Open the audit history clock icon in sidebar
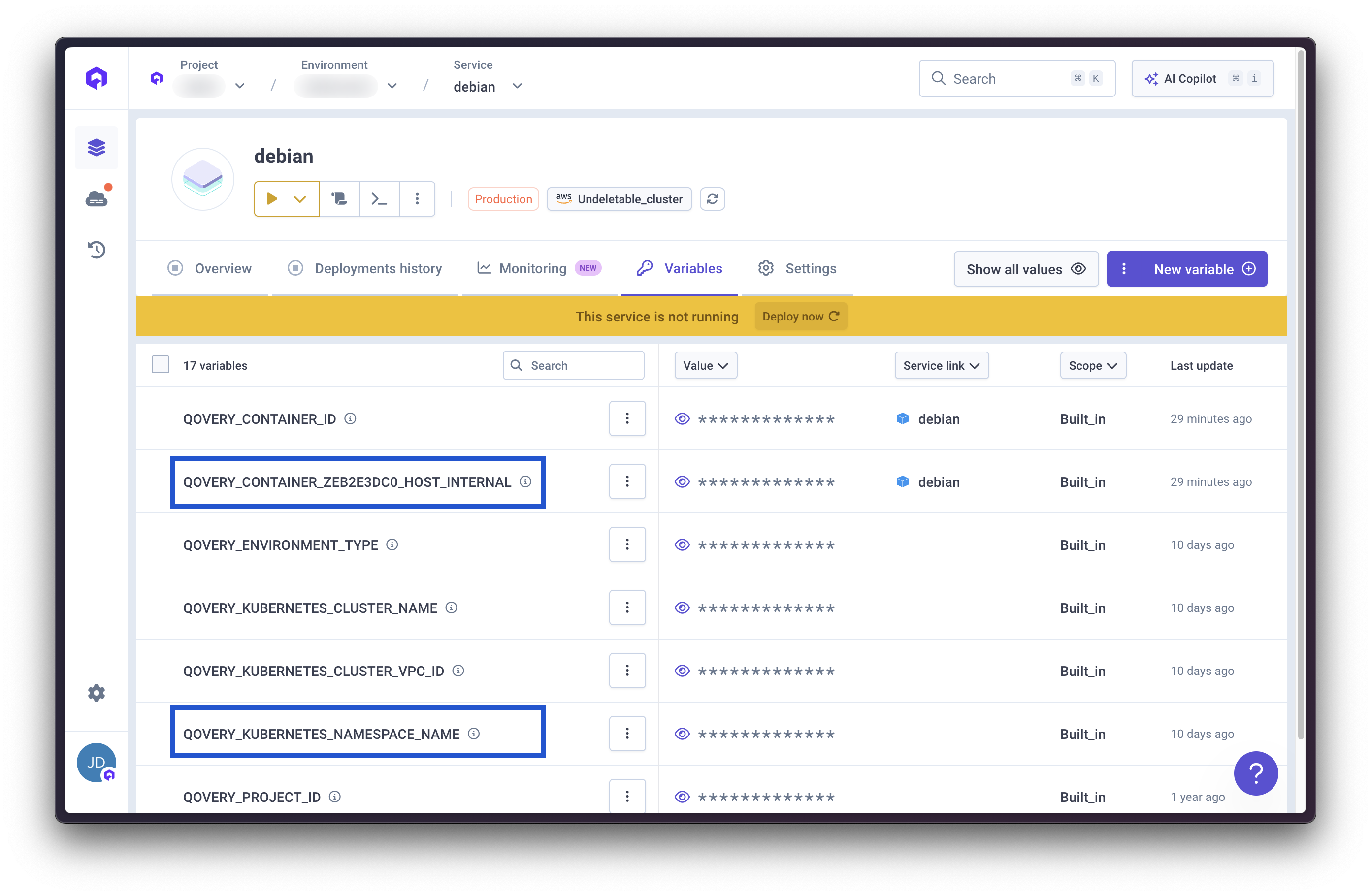Screen dimensions: 1371x896 tap(96, 249)
